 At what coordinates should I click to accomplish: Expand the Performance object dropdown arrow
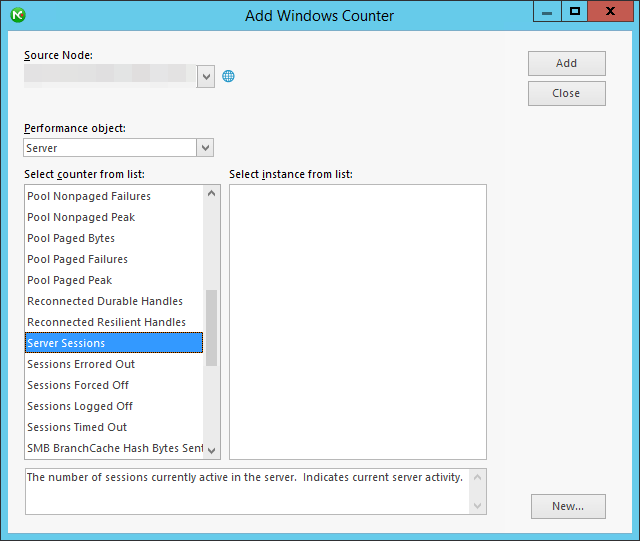tap(205, 148)
